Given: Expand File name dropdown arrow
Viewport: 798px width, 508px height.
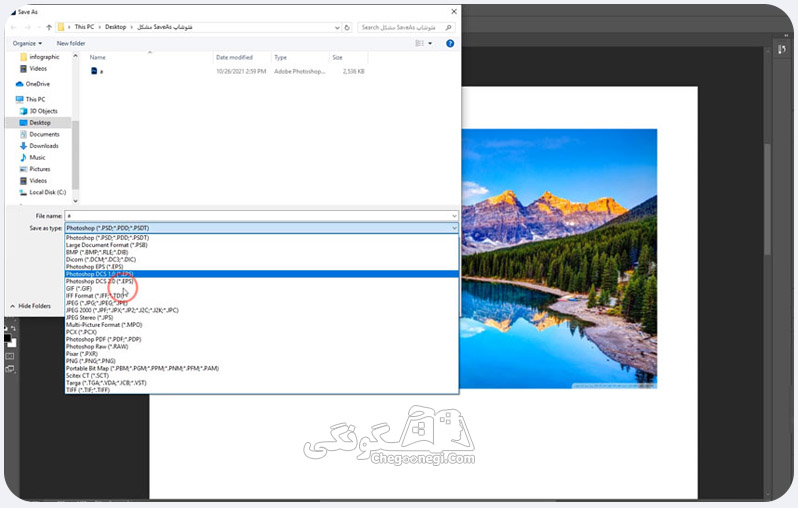Looking at the screenshot, I should click(x=454, y=216).
